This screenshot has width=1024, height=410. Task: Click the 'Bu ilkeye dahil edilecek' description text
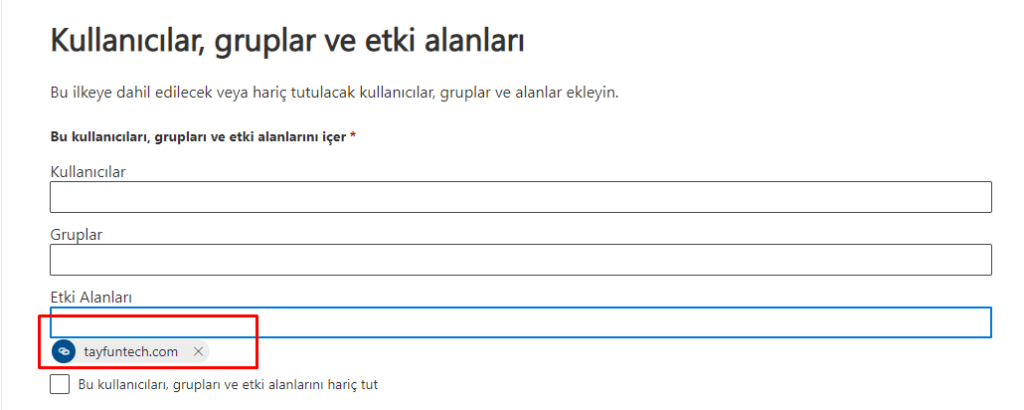coord(334,93)
